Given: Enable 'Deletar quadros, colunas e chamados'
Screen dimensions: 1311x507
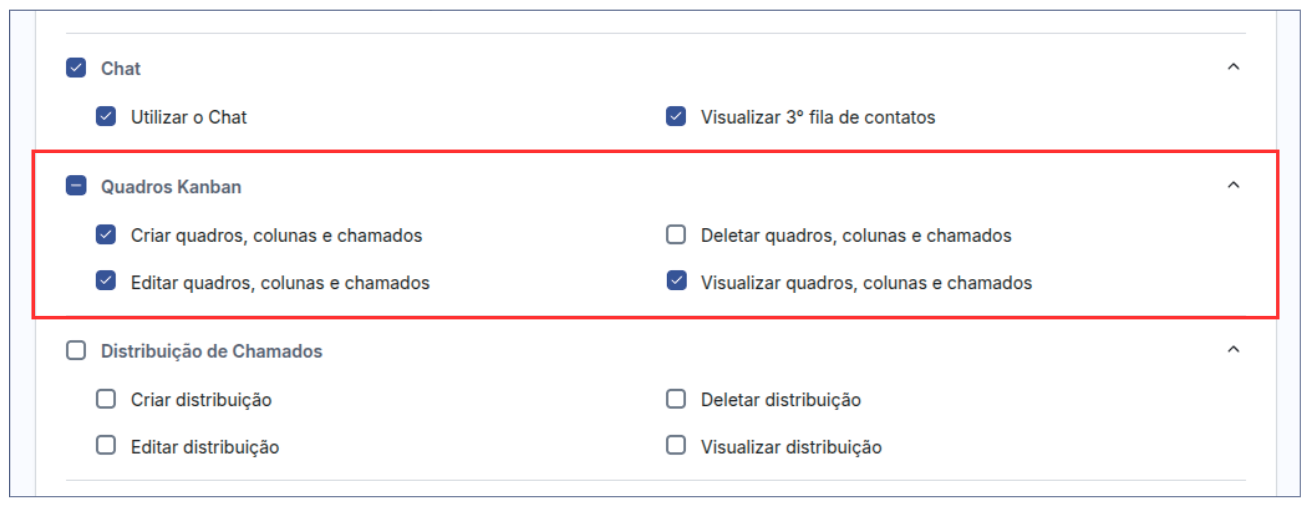Looking at the screenshot, I should 676,235.
